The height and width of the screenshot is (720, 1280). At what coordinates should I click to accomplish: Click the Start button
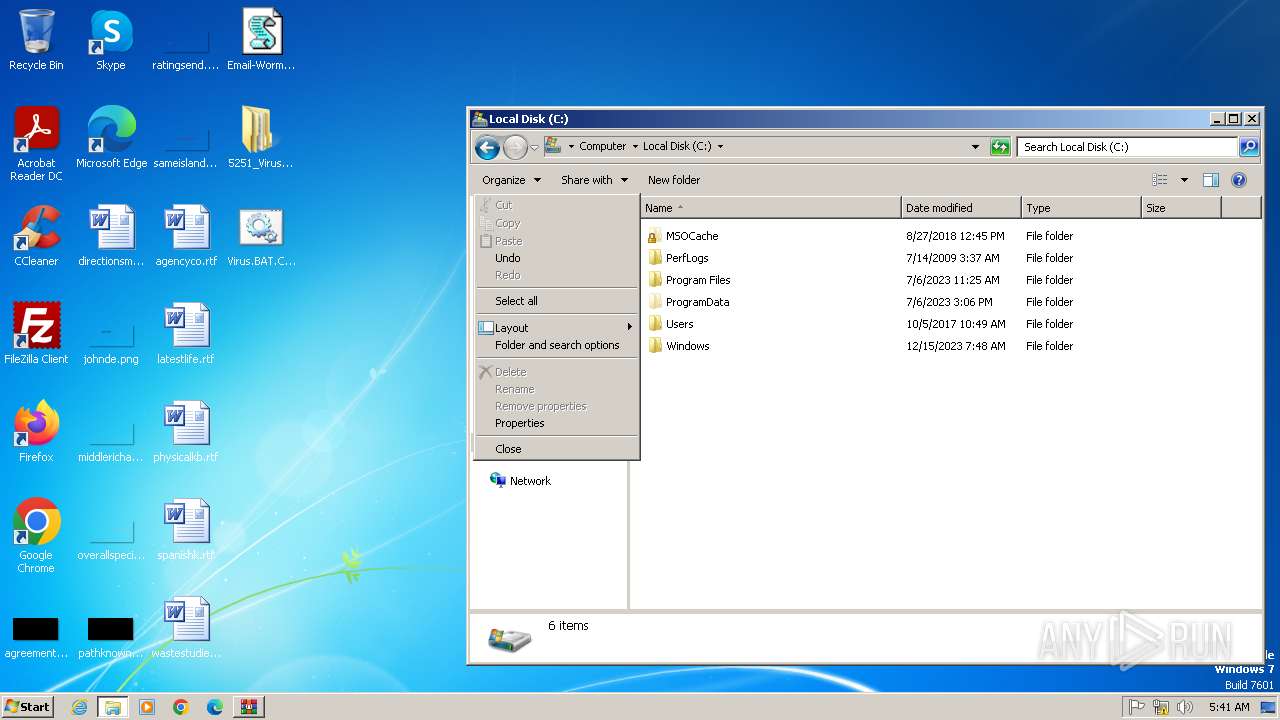click(x=27, y=706)
